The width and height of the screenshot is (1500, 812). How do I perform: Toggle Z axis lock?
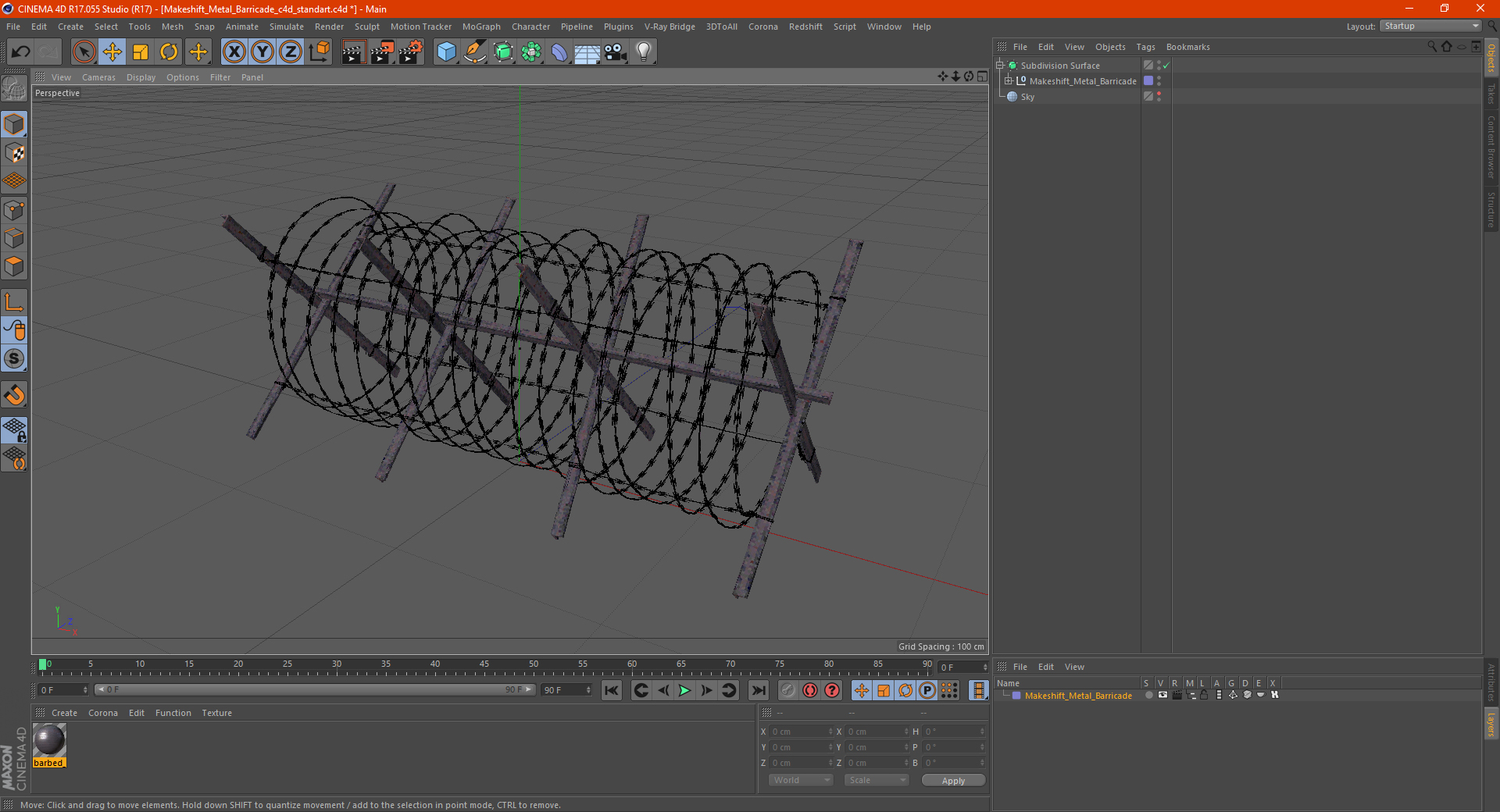pos(291,52)
